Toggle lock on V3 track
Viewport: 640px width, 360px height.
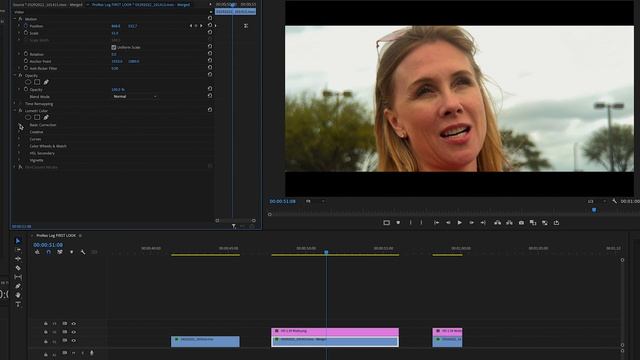(46, 324)
